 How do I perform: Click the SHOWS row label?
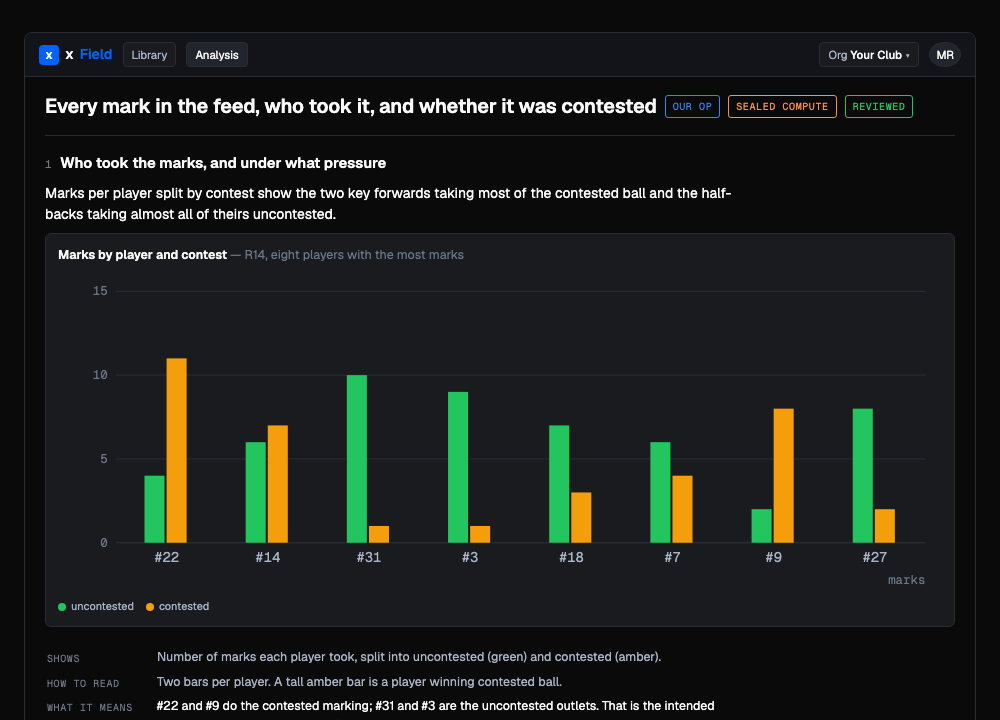pos(63,659)
